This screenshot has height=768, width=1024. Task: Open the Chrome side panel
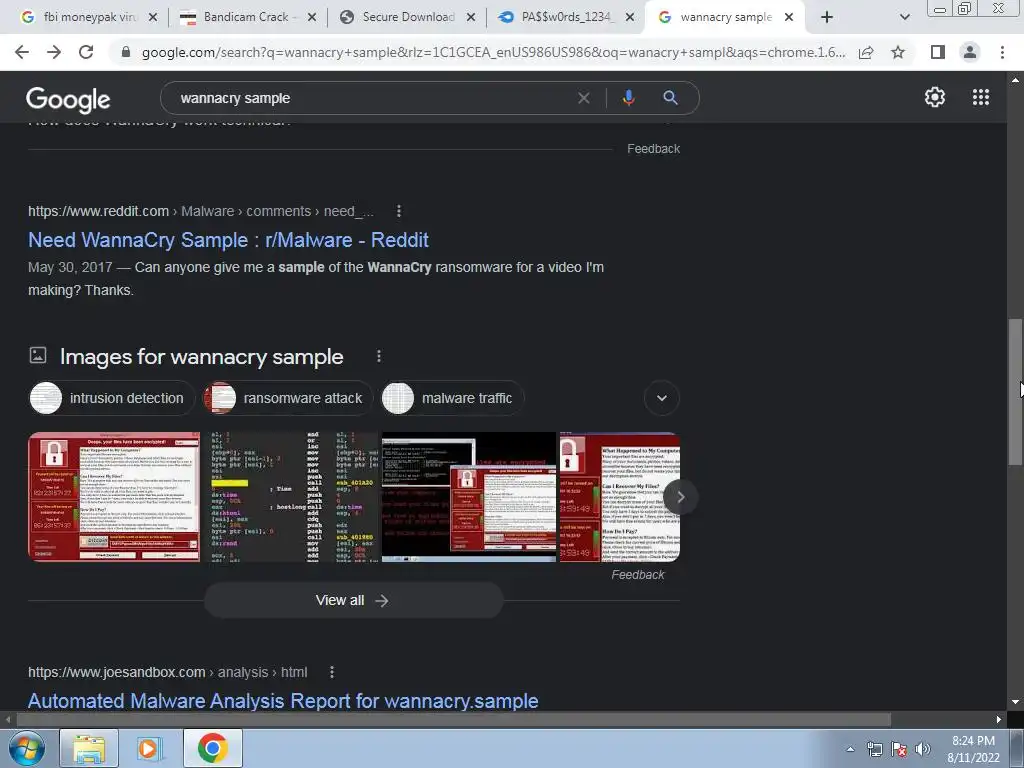click(x=938, y=52)
